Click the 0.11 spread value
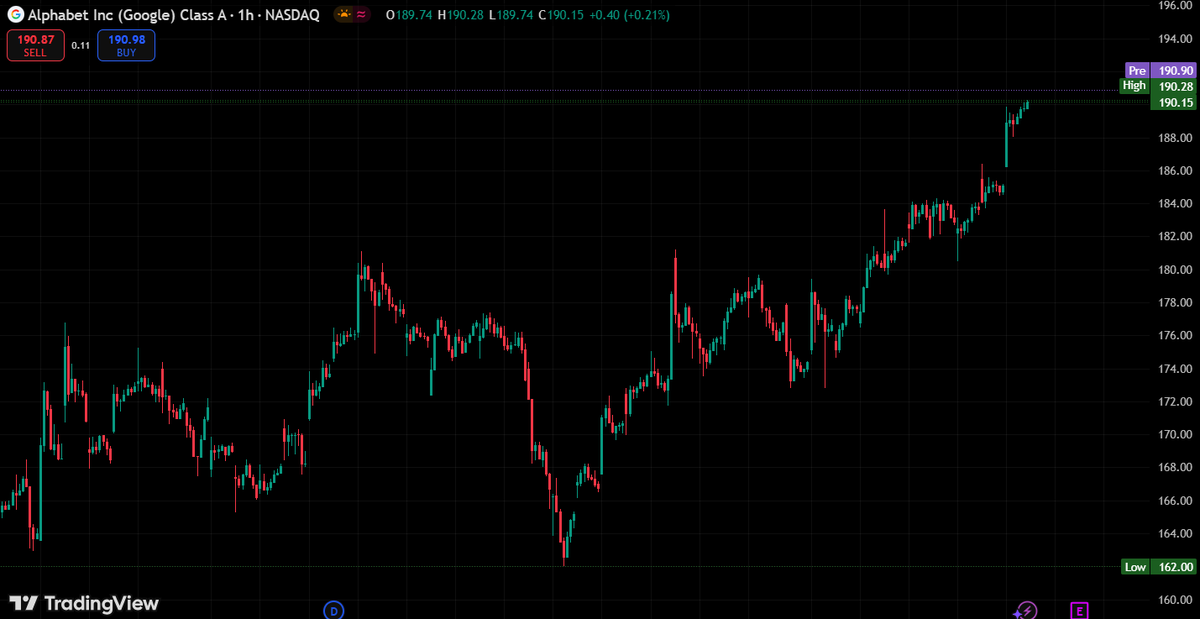The image size is (1200, 619). click(81, 45)
